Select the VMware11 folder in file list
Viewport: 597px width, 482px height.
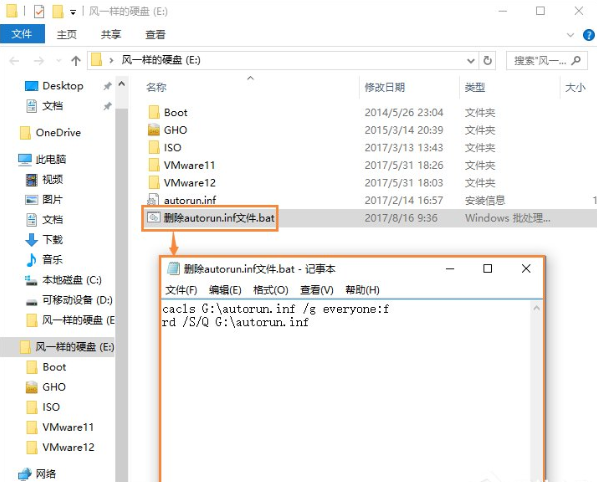coord(182,165)
